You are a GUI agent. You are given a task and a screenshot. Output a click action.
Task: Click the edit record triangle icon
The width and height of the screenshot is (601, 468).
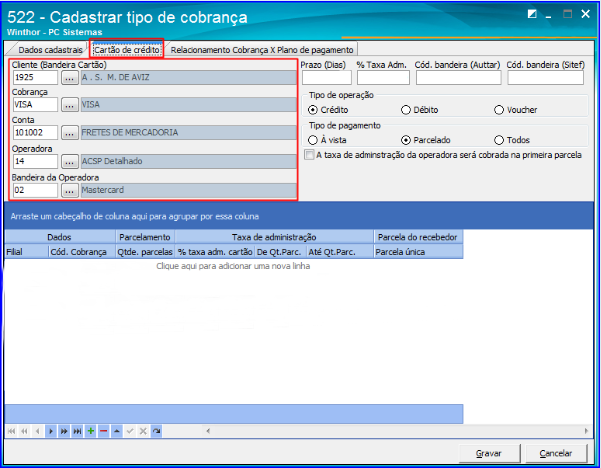tap(116, 430)
